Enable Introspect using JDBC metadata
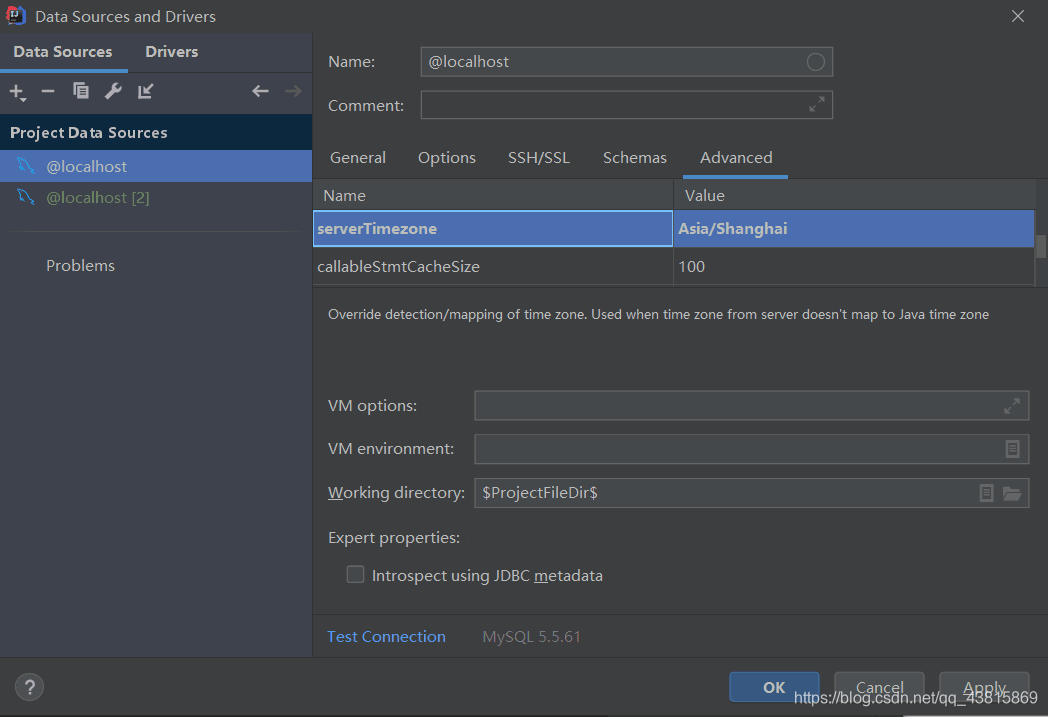Screen dimensions: 1048x717 tap(356, 575)
